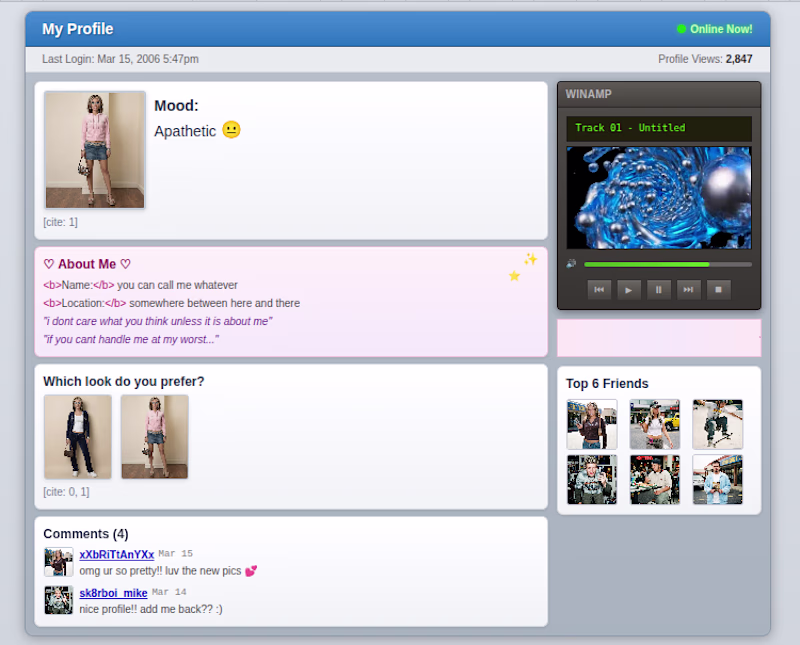Choose the navy tracksuit look photo
The height and width of the screenshot is (645, 800).
click(x=78, y=437)
